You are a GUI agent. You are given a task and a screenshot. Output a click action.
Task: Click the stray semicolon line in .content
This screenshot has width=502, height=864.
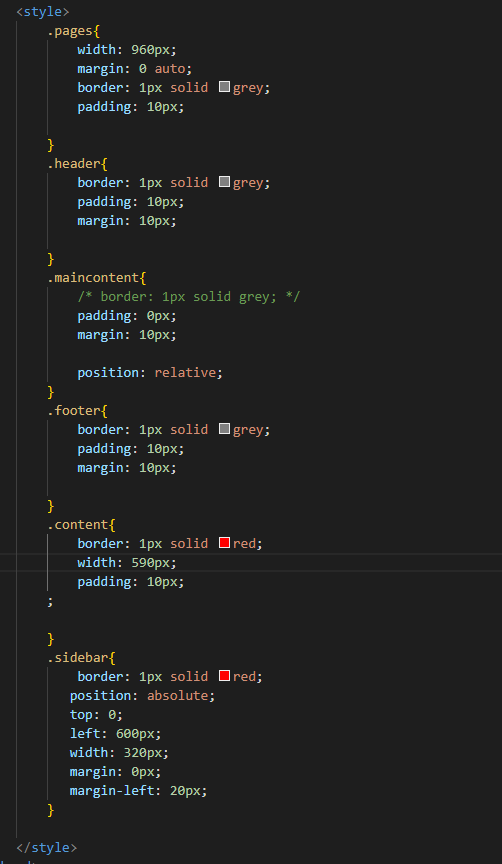click(50, 601)
